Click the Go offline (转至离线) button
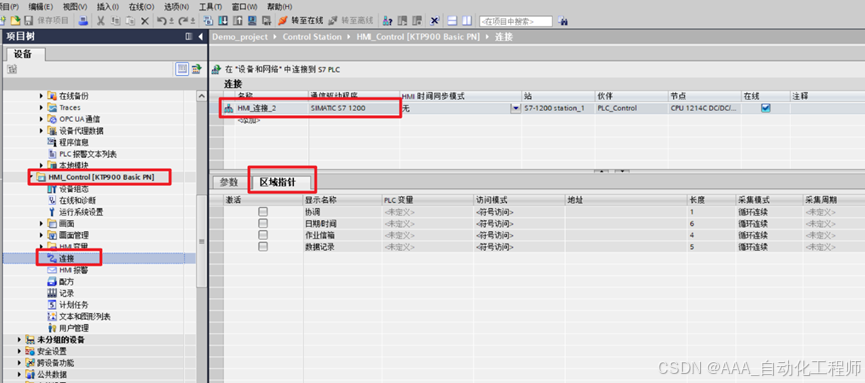The width and height of the screenshot is (865, 383). coord(351,20)
